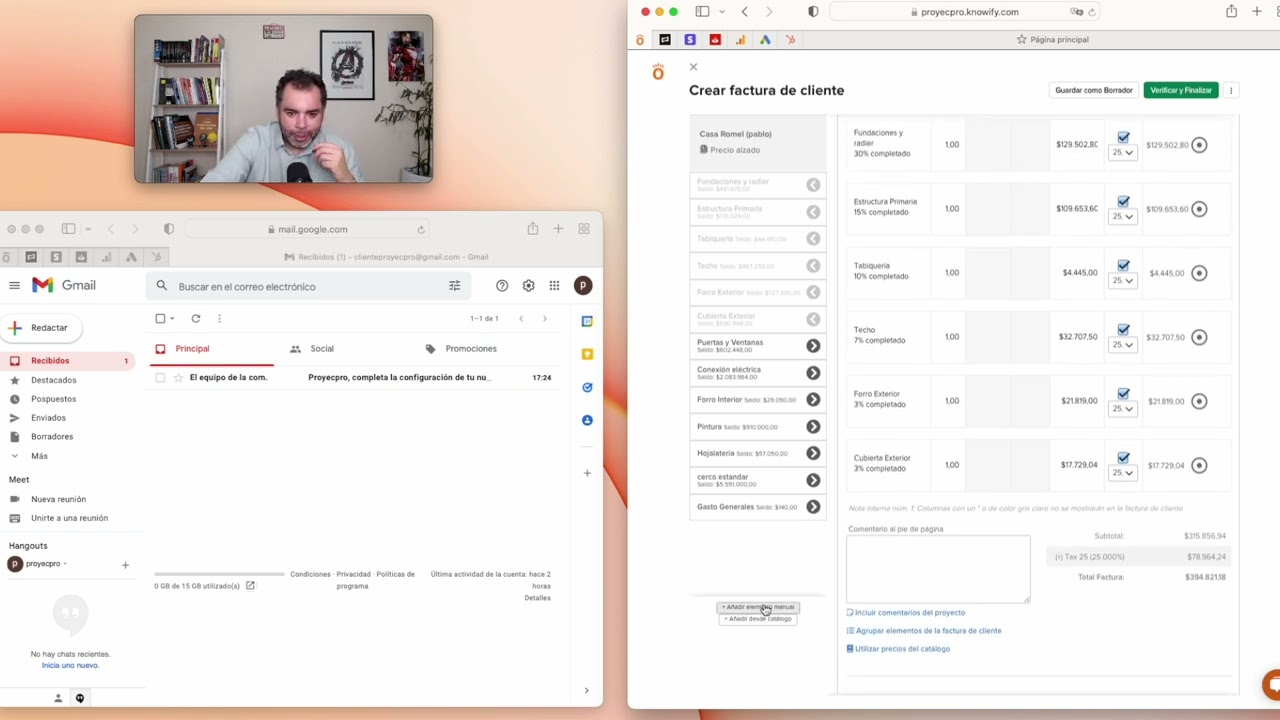Open Enviados folder in Gmail
1280x720 pixels.
[x=48, y=418]
